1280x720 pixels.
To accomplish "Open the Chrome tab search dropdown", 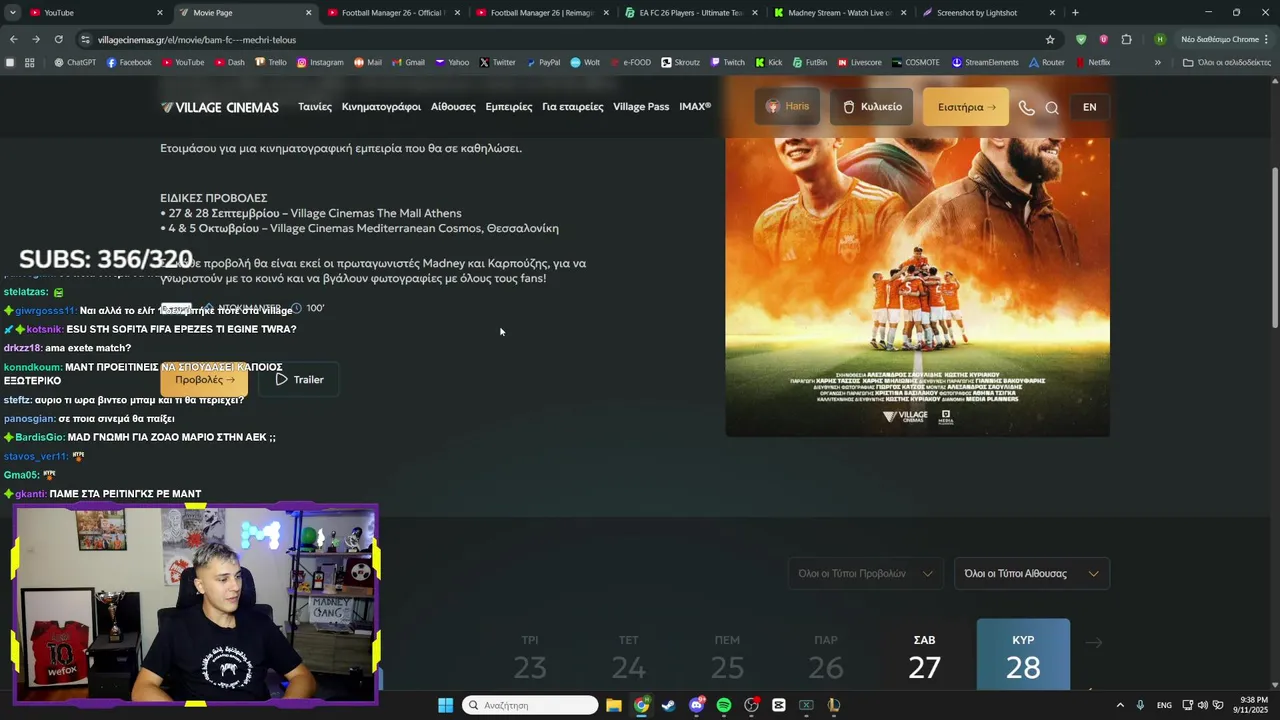I will point(12,13).
